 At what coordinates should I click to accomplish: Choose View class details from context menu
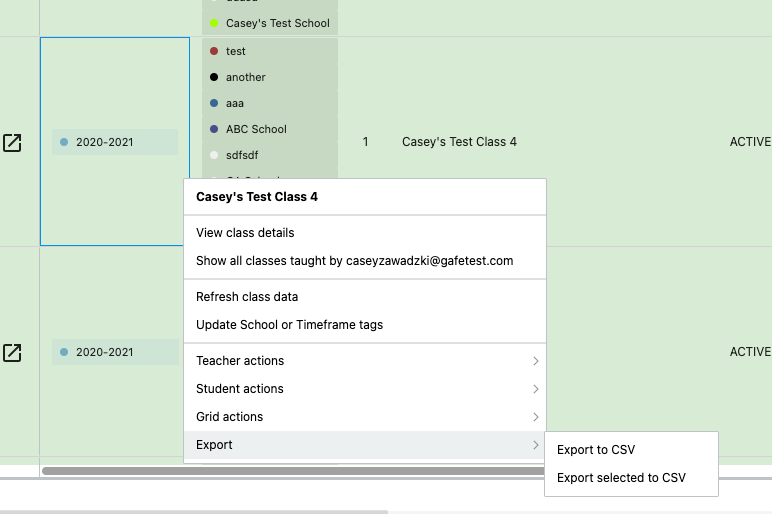click(x=245, y=233)
